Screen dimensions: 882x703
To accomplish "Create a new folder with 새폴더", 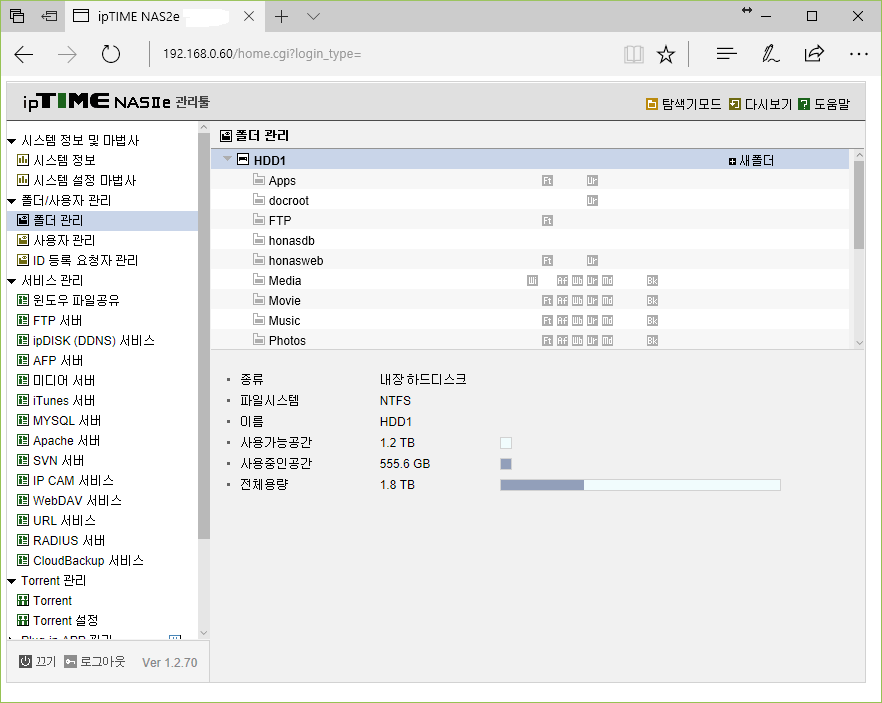I will [751, 161].
